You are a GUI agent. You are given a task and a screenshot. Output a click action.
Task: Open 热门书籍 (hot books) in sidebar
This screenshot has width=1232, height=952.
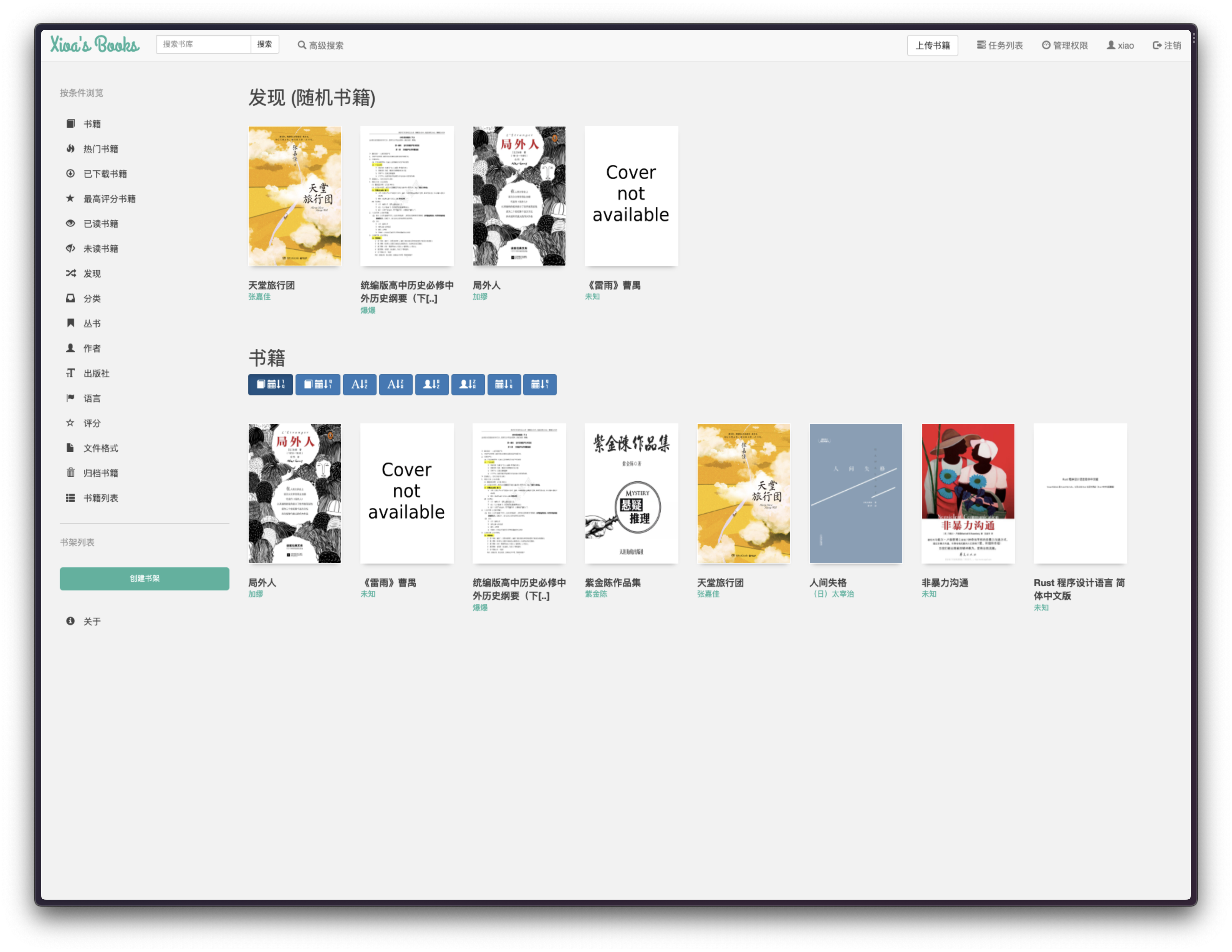pyautogui.click(x=100, y=149)
